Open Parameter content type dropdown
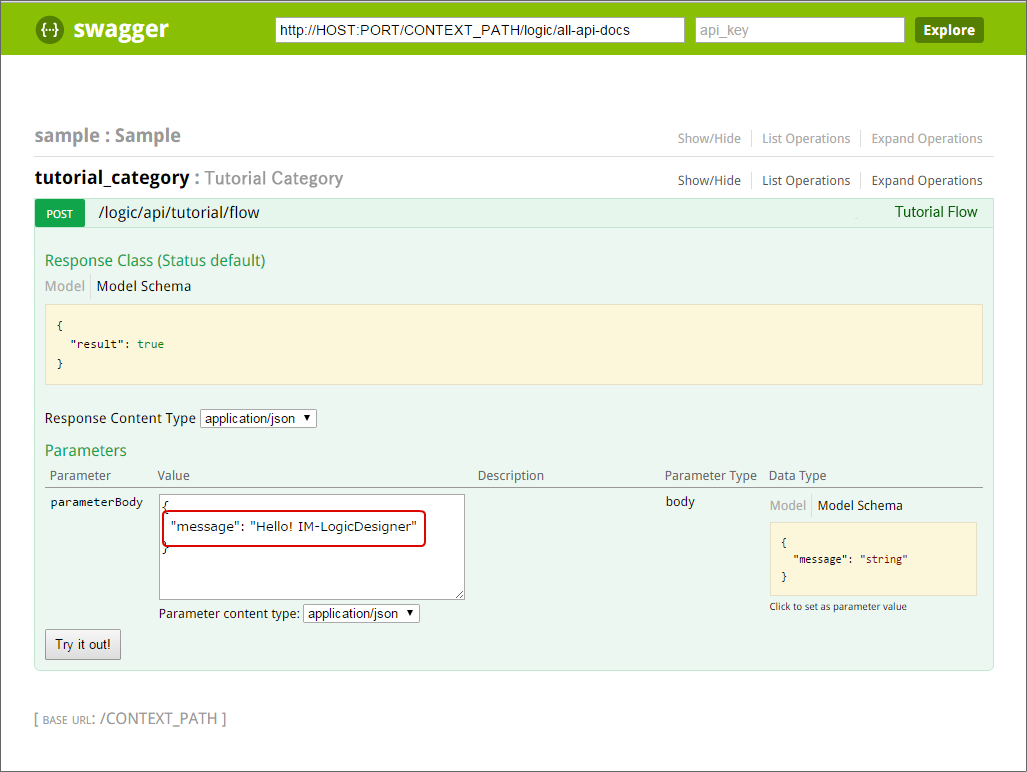This screenshot has width=1027, height=772. (x=361, y=614)
